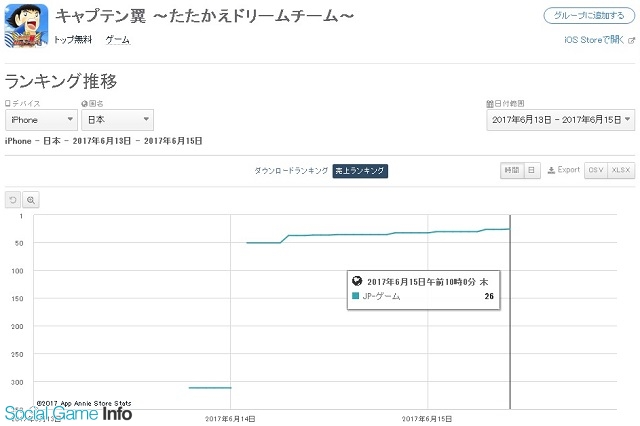Click the Export download icon
This screenshot has height=426, width=640.
pos(551,170)
